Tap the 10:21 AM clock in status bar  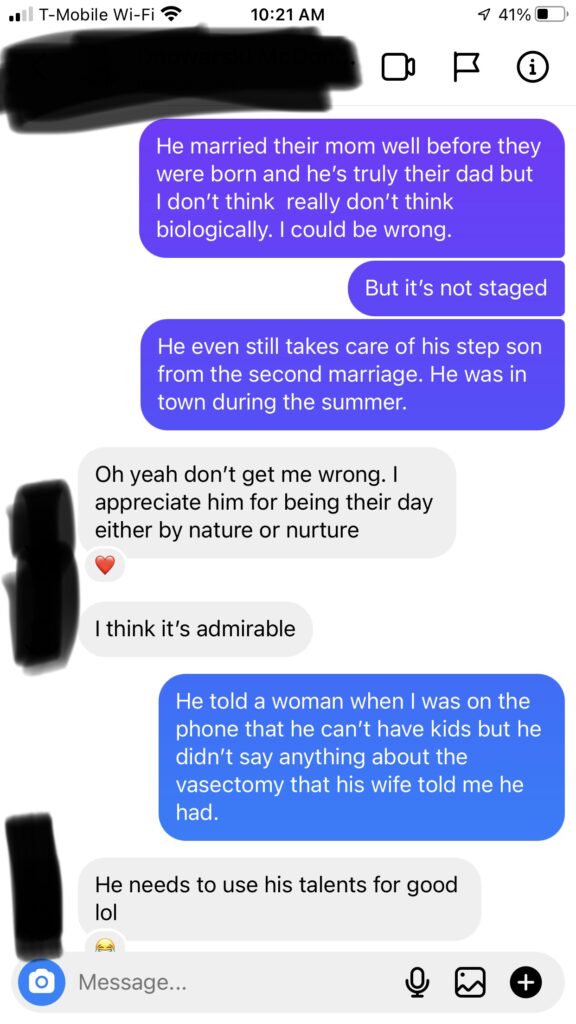pos(287,14)
